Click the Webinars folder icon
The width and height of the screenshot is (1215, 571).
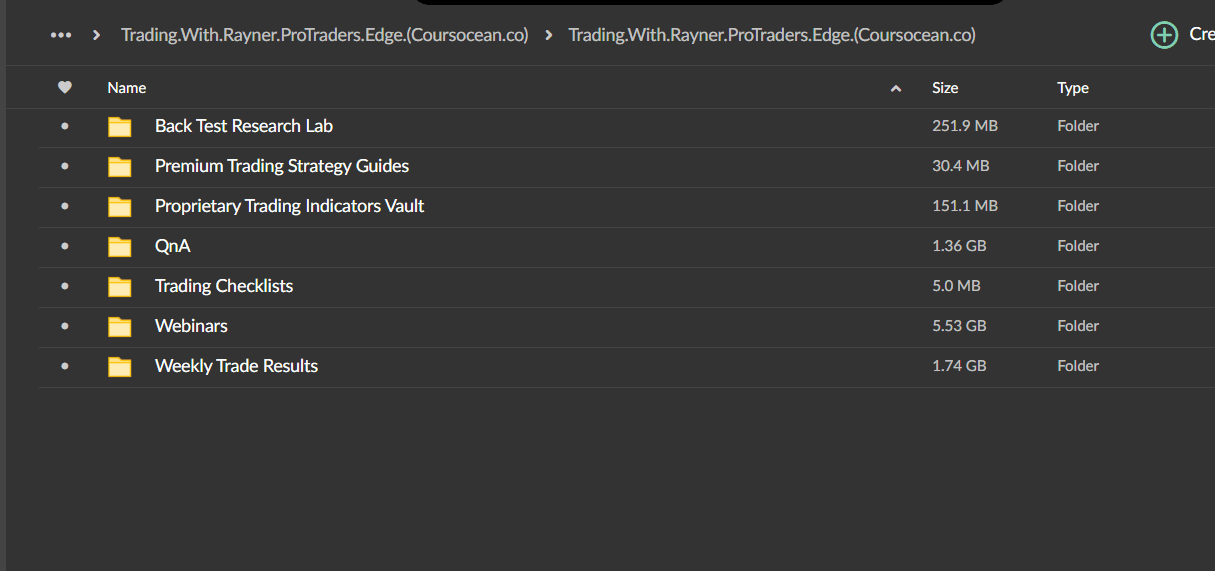tap(120, 327)
